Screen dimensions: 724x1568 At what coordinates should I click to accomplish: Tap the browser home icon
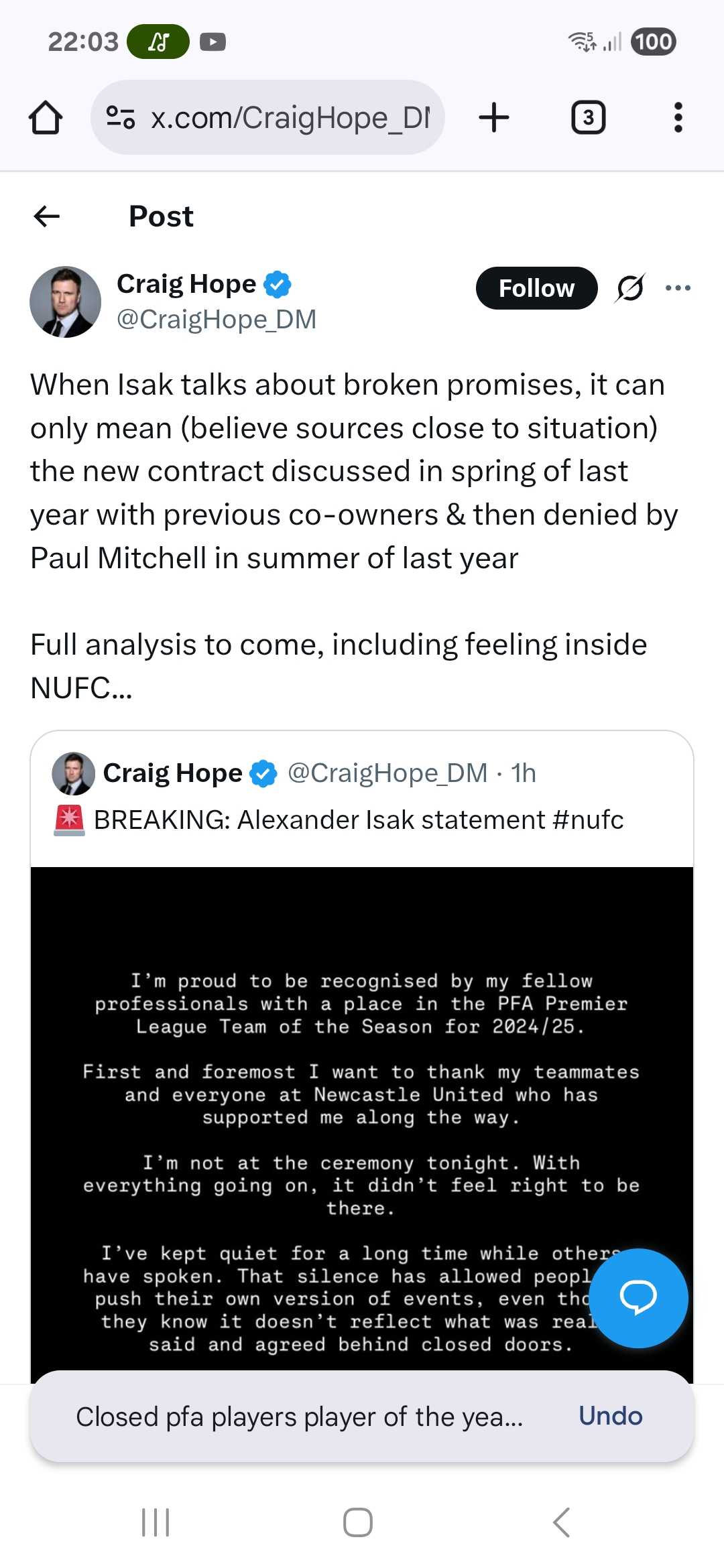46,118
